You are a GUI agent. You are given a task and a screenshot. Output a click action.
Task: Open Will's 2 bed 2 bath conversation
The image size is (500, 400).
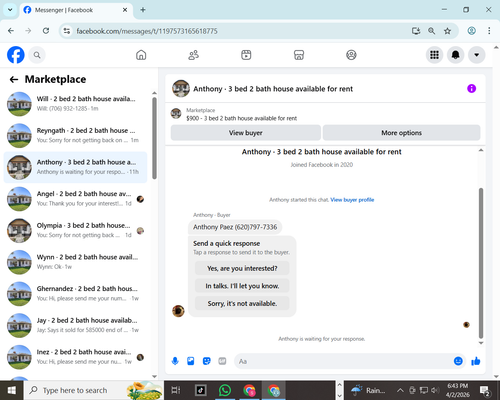pos(75,104)
